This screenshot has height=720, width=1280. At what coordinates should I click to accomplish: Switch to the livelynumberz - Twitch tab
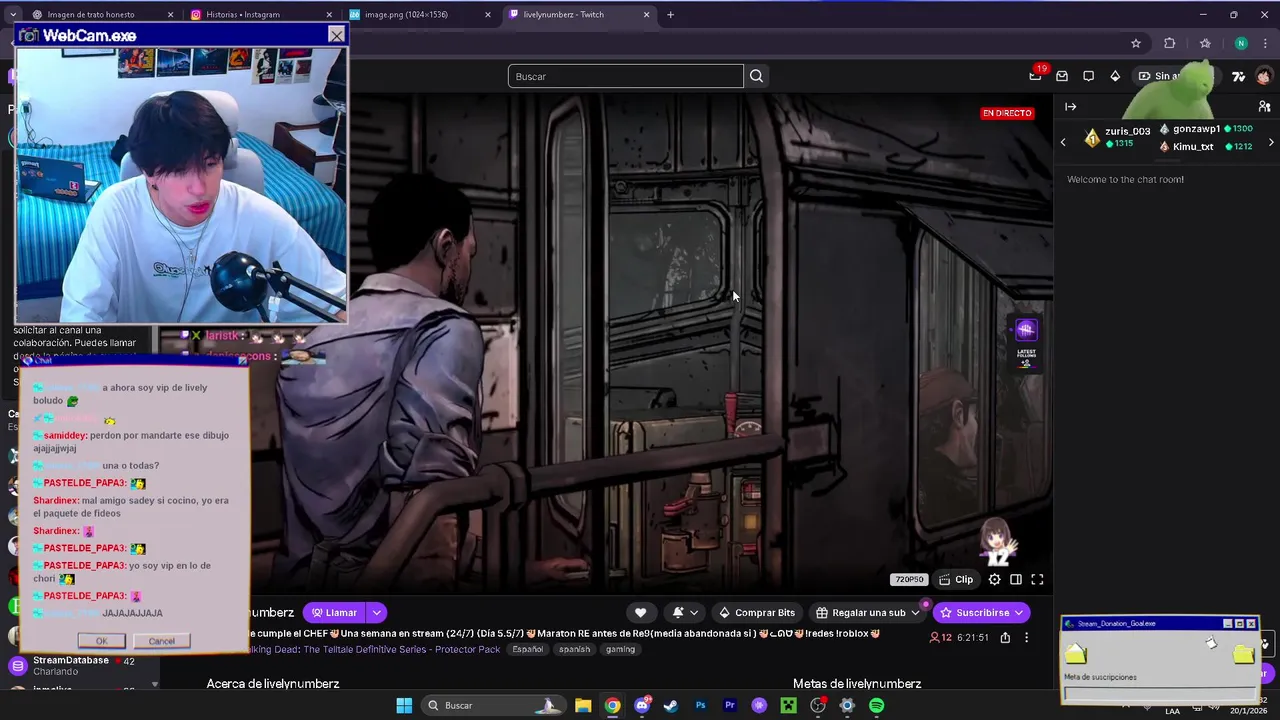580,15
